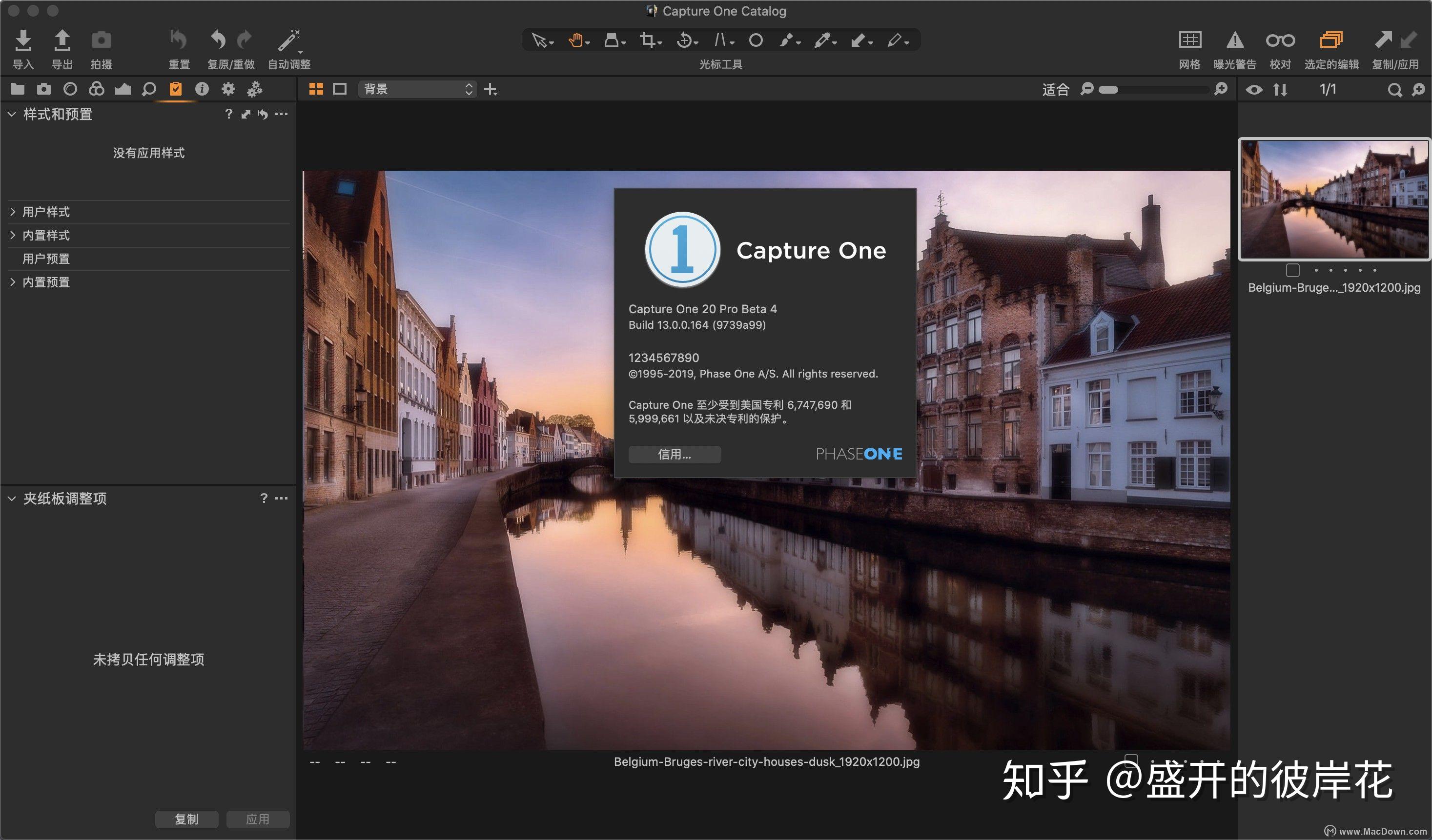Adjust the viewer zoom slider

(x=1154, y=89)
